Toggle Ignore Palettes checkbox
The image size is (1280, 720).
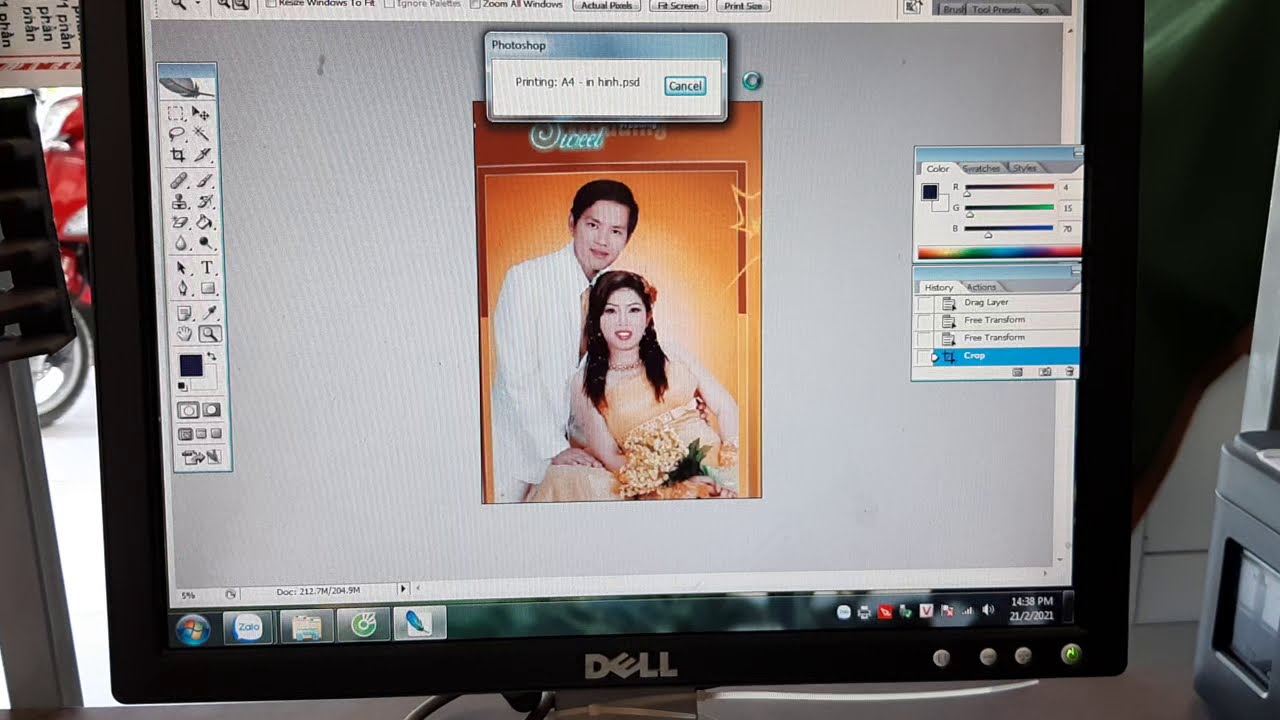click(391, 4)
